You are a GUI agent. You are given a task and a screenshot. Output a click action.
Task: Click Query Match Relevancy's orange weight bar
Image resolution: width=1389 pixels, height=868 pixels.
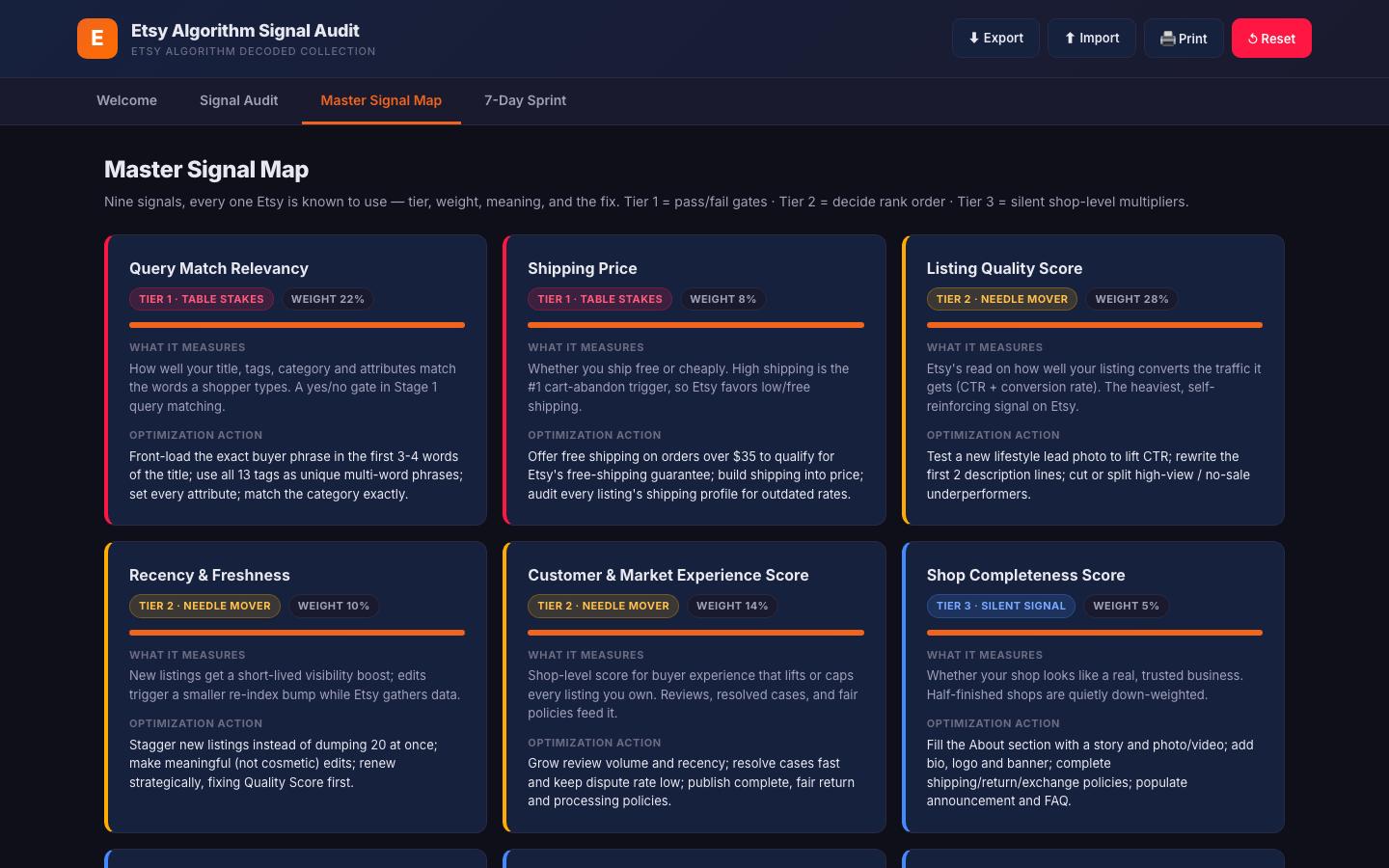(x=297, y=325)
